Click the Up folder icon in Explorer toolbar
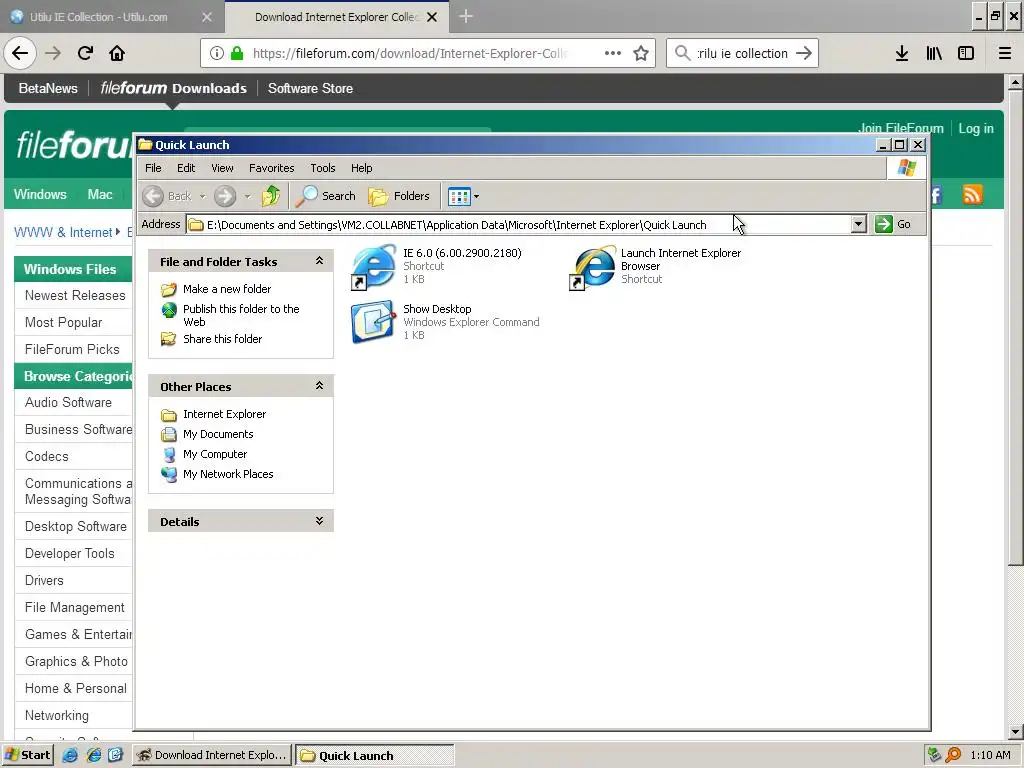 (270, 196)
